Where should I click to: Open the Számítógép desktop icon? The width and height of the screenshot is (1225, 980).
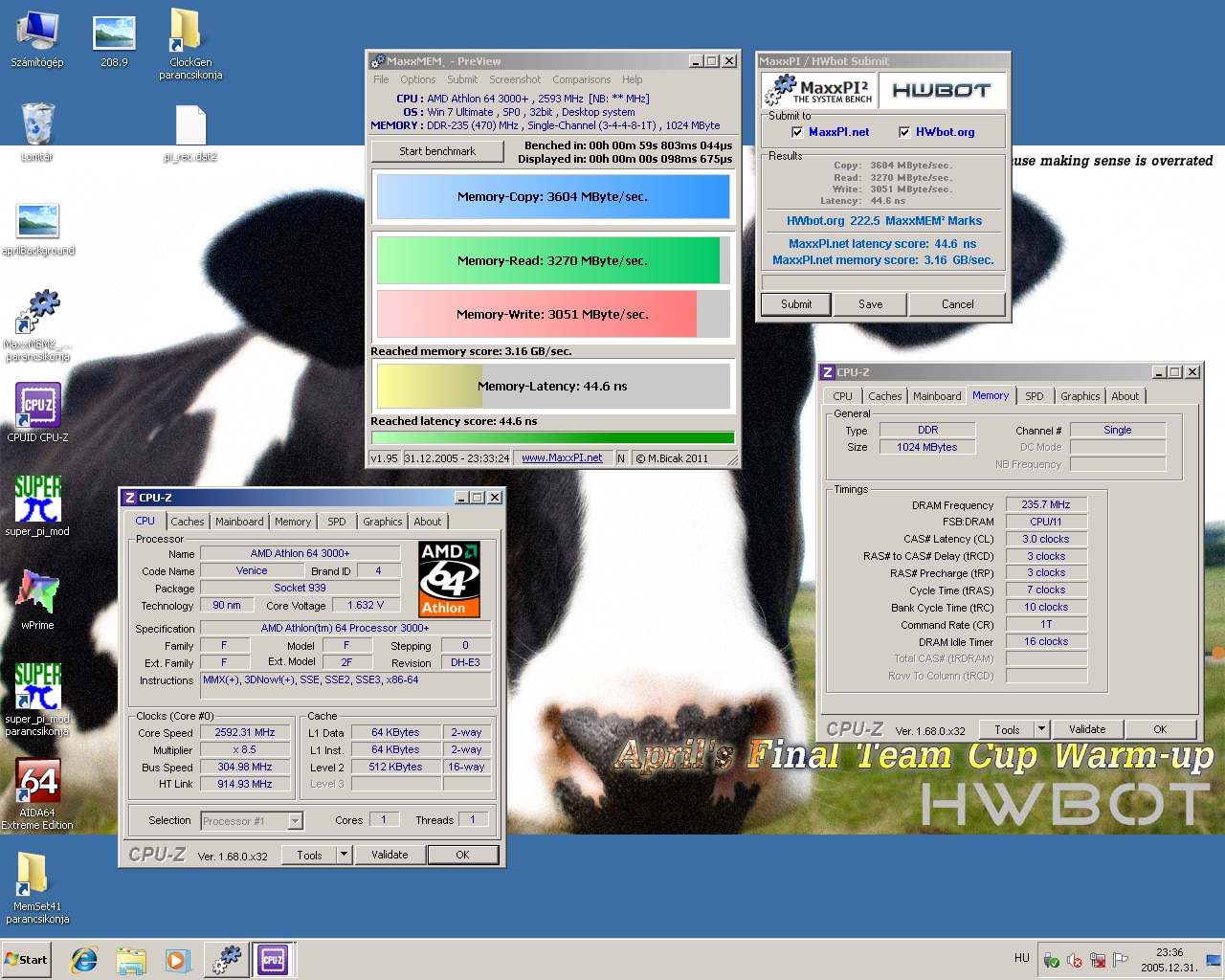tap(37, 40)
